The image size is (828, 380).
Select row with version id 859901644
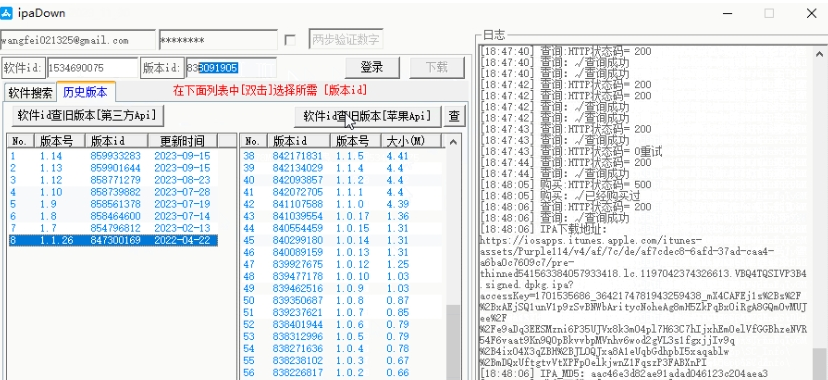(x=114, y=168)
